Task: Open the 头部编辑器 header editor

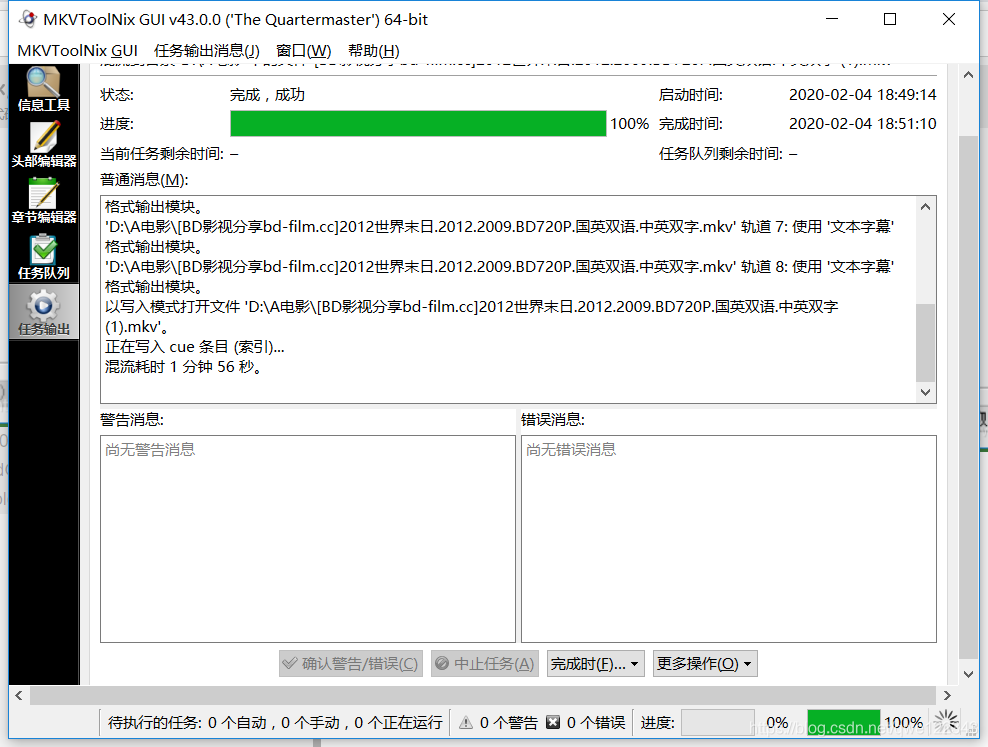Action: click(x=43, y=145)
